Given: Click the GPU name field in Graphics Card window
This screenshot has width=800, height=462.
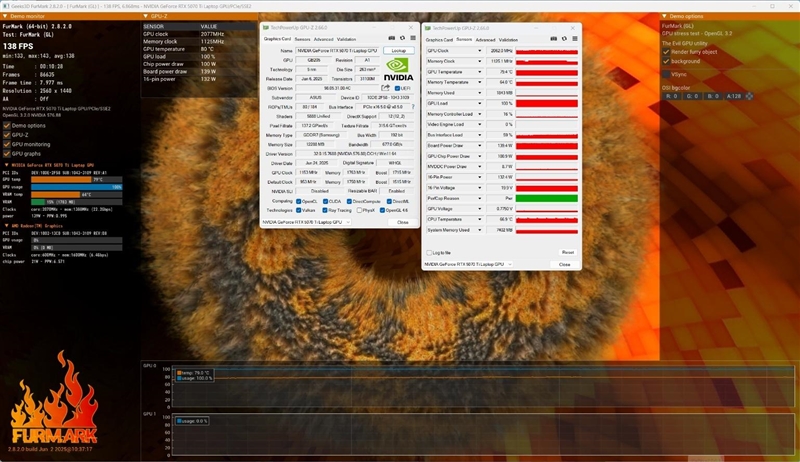Looking at the screenshot, I should (337, 50).
